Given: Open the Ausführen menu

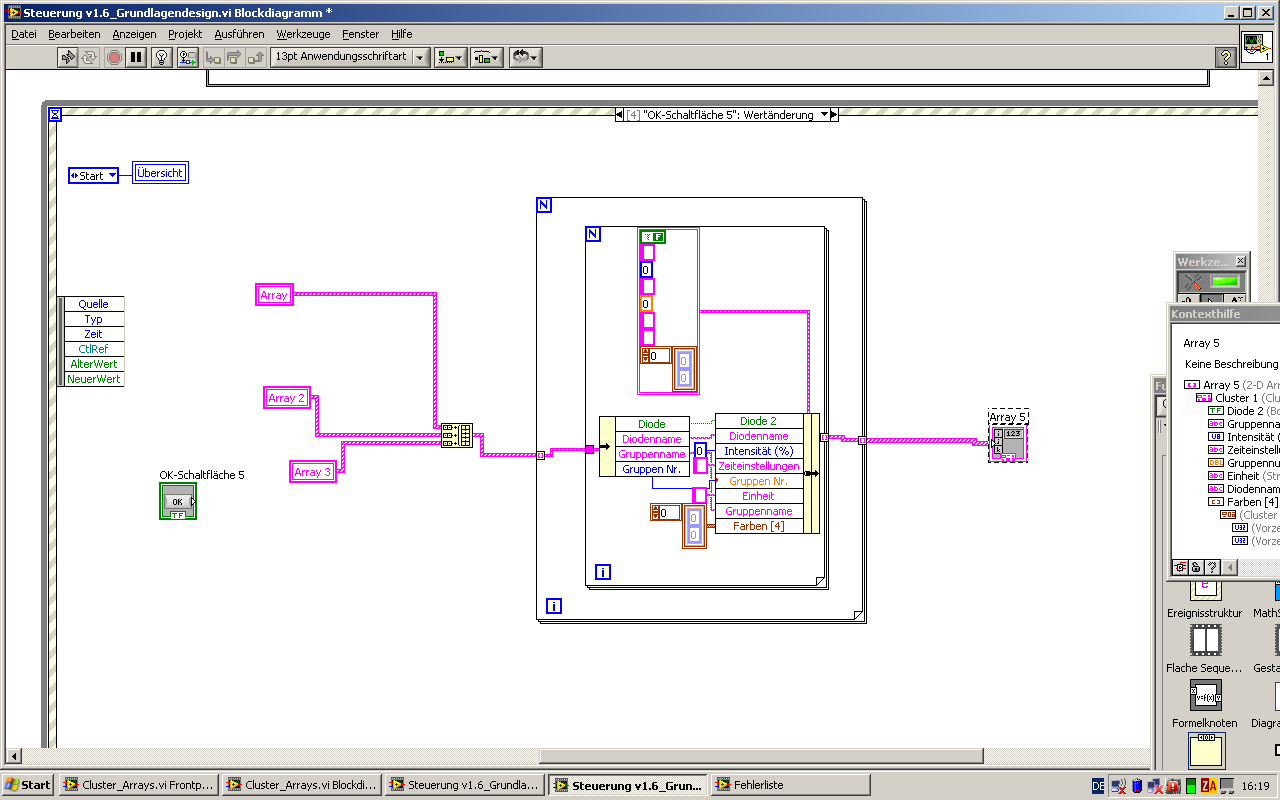Looking at the screenshot, I should [x=240, y=34].
